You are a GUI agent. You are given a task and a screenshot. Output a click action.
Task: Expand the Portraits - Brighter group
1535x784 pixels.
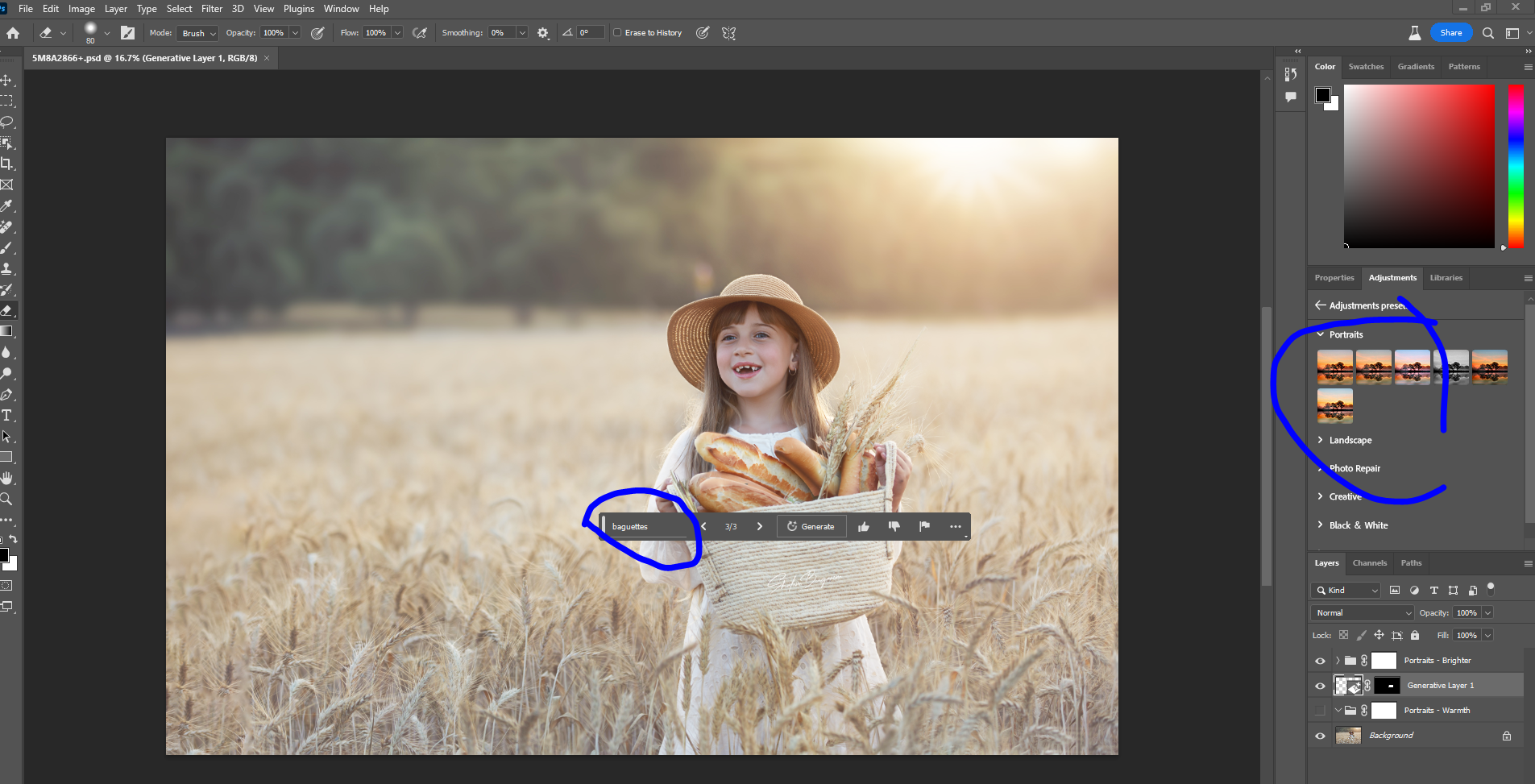[x=1338, y=661]
